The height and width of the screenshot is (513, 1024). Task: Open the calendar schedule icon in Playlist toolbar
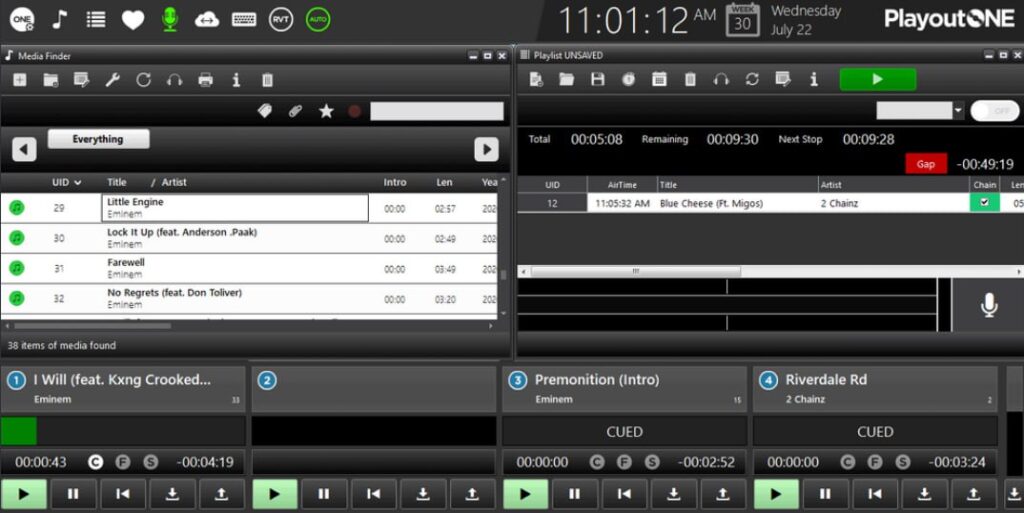(x=660, y=80)
